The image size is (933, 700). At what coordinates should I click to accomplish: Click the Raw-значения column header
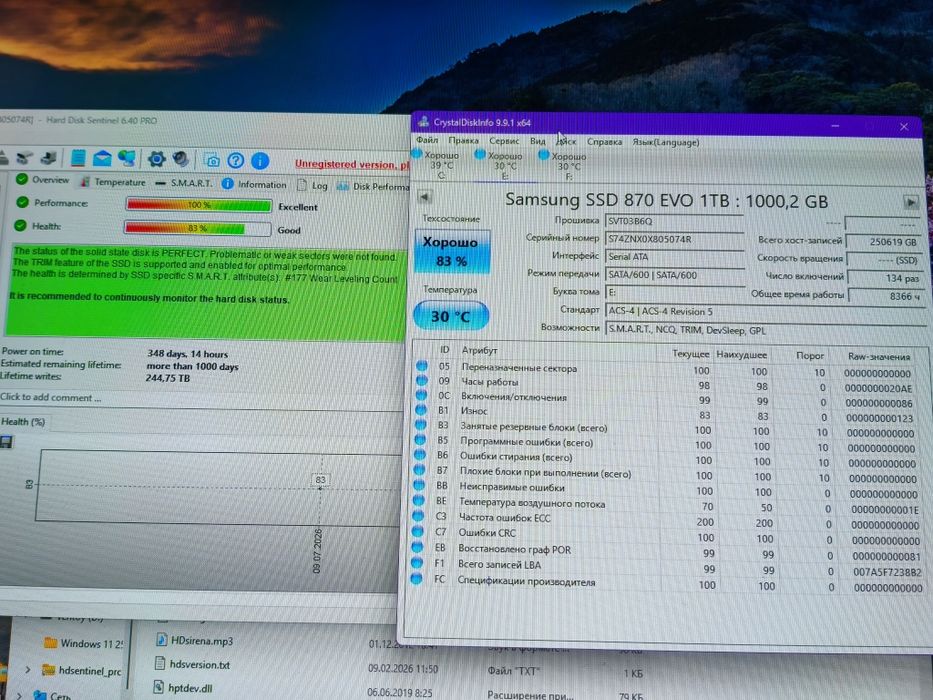pos(879,357)
